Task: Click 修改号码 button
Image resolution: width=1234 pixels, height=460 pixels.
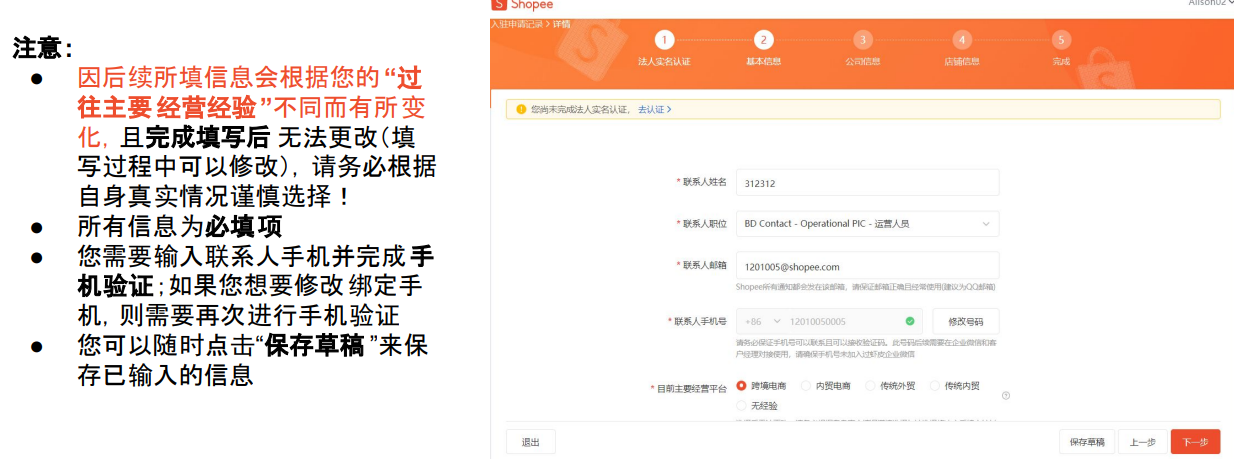Action: tap(966, 321)
